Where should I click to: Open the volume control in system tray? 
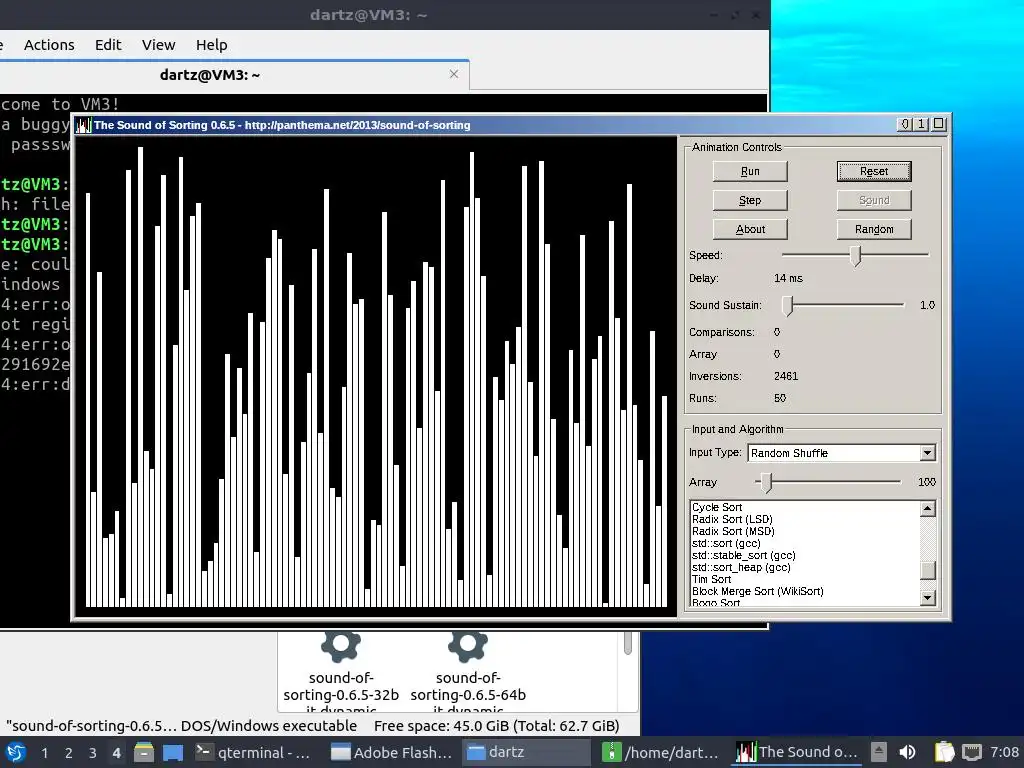tap(908, 752)
